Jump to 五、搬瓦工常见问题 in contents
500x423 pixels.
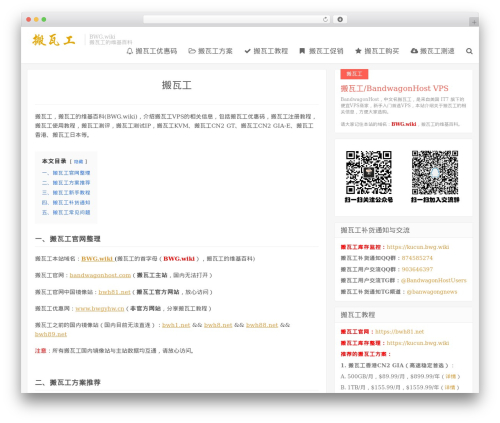pyautogui.click(x=66, y=212)
